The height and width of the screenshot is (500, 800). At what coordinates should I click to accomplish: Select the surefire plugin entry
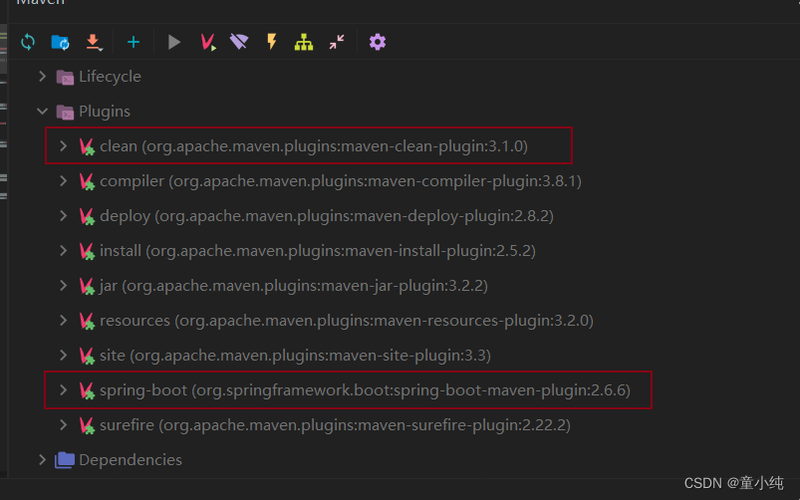click(x=324, y=425)
